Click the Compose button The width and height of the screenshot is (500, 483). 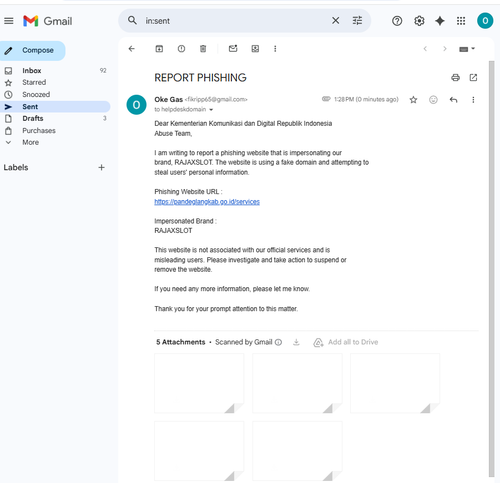(x=33, y=51)
